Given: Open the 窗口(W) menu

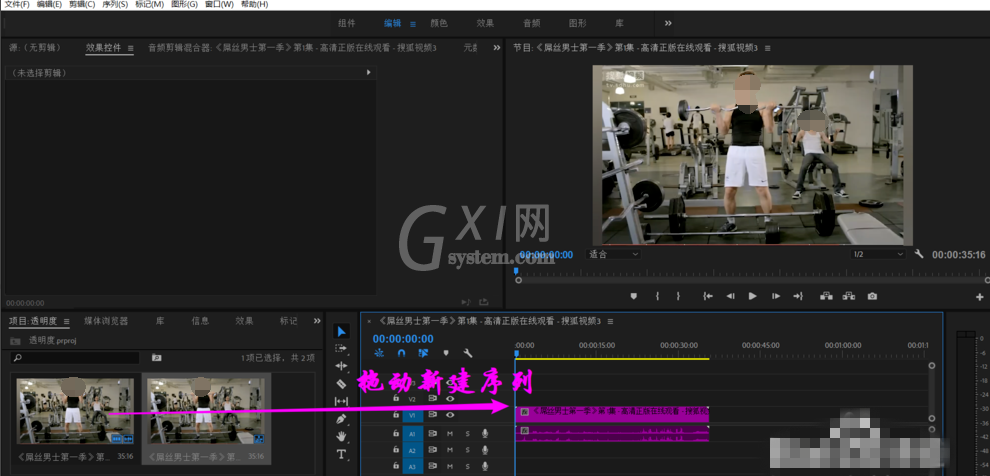Looking at the screenshot, I should click(x=219, y=4).
